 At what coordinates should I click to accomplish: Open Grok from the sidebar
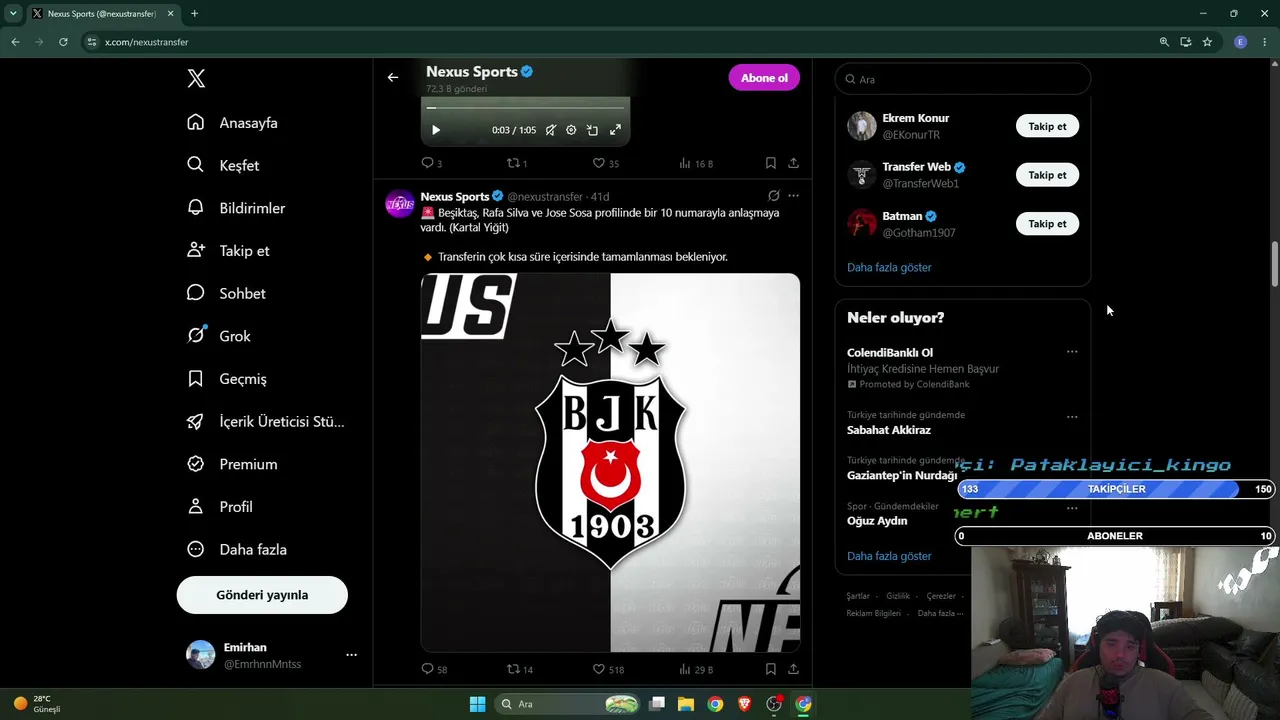pyautogui.click(x=219, y=336)
